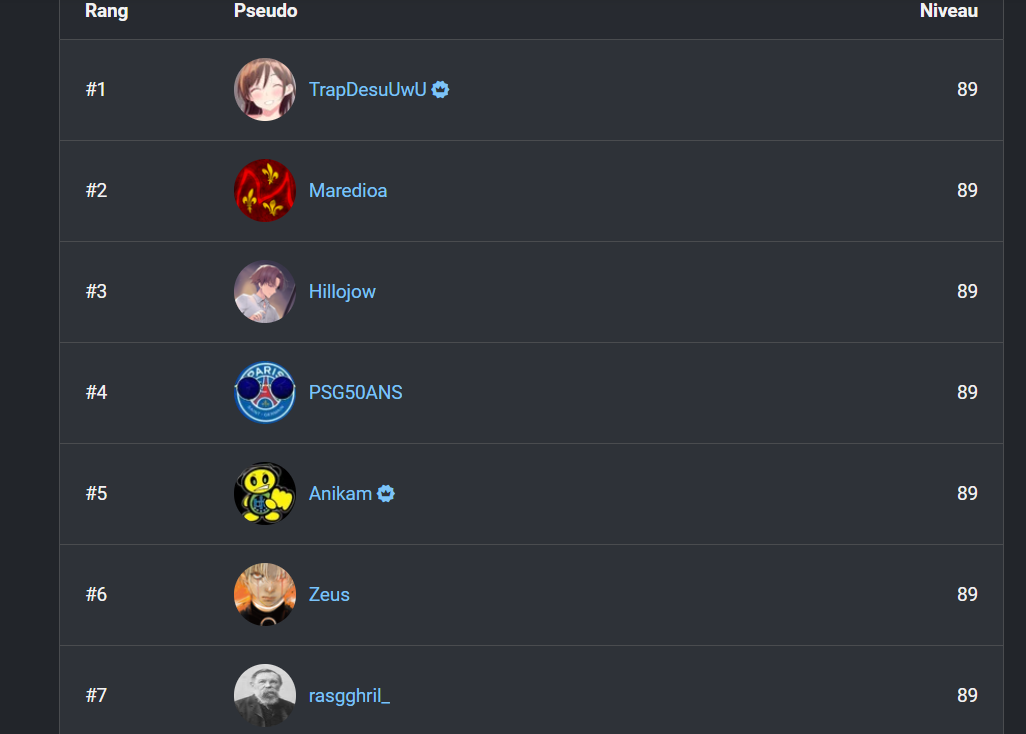The height and width of the screenshot is (734, 1026).
Task: Open TrapDesuUwU's anime girl avatar
Action: [265, 90]
